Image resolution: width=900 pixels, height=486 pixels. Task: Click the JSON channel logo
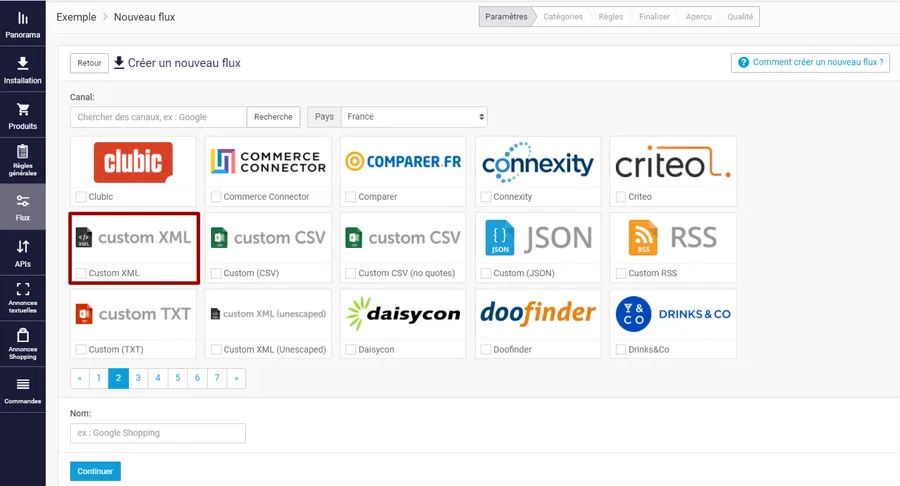point(538,238)
